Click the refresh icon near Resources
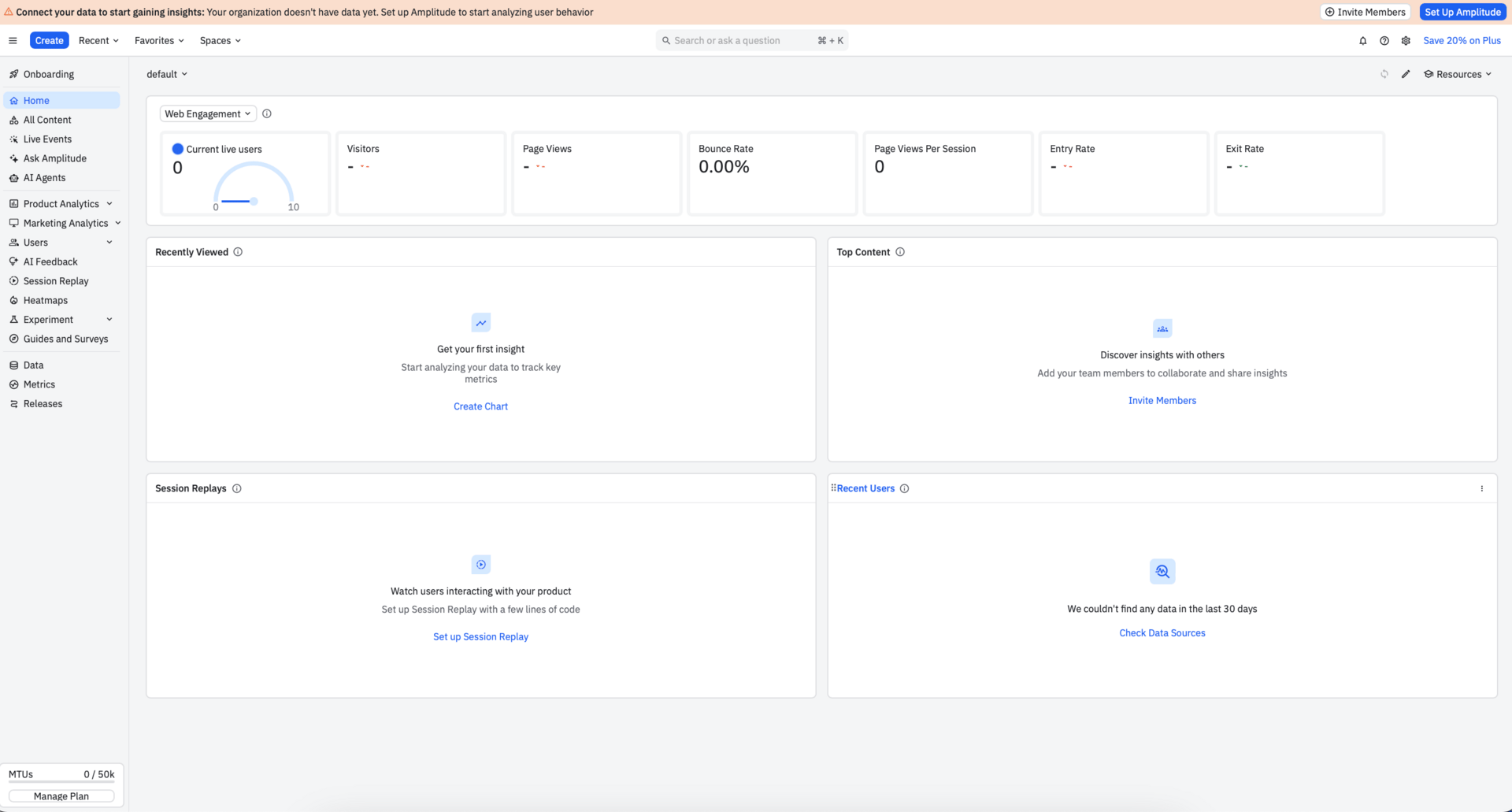 [x=1384, y=74]
